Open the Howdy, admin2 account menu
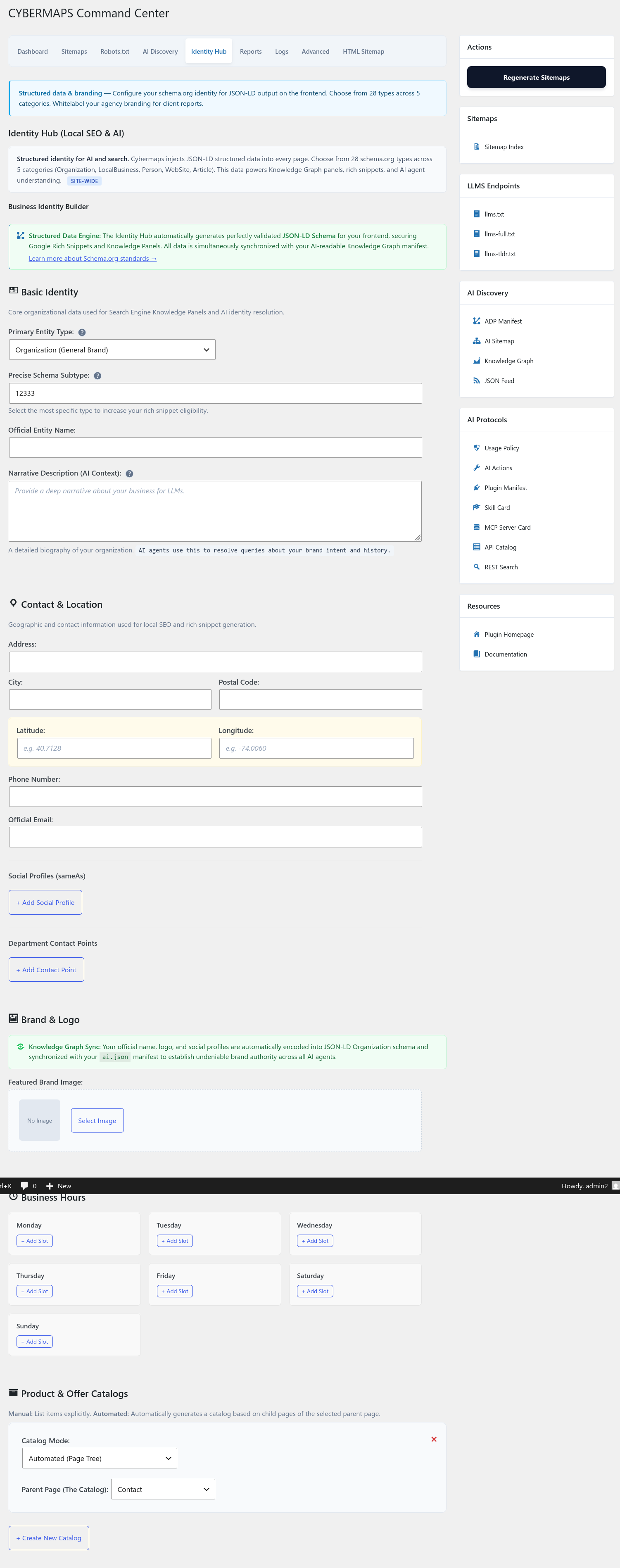The width and height of the screenshot is (620, 1568). 589,1186
